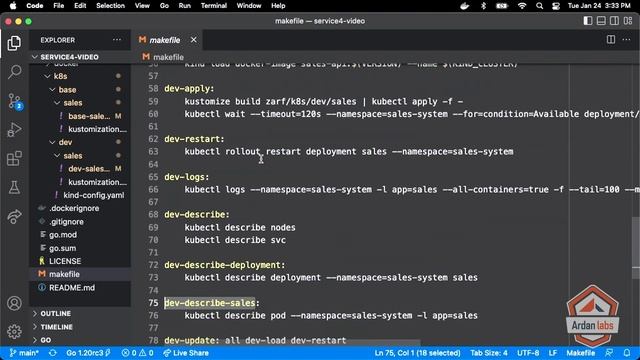Open editor more actions ellipsis
Viewport: 640px width, 360px height.
pos(626,40)
